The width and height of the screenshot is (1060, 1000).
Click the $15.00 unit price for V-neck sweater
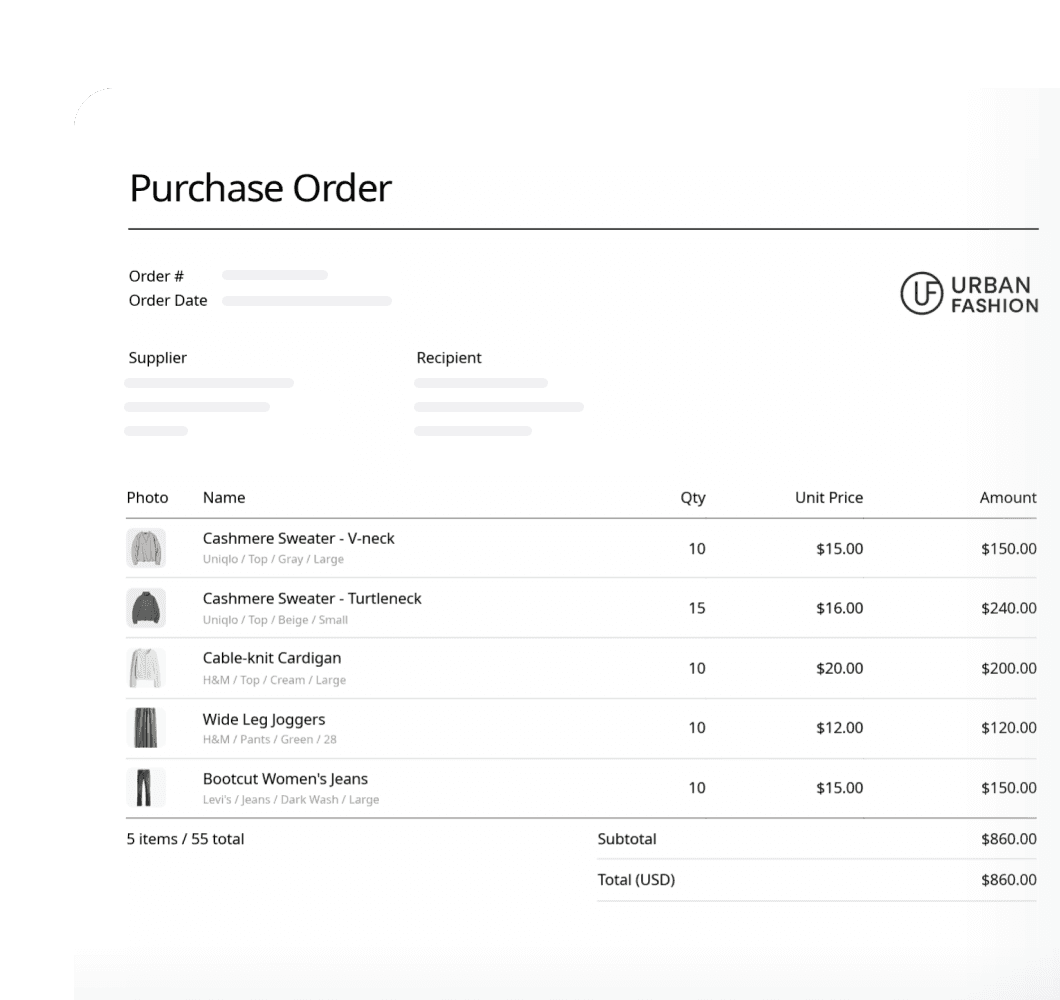[840, 548]
